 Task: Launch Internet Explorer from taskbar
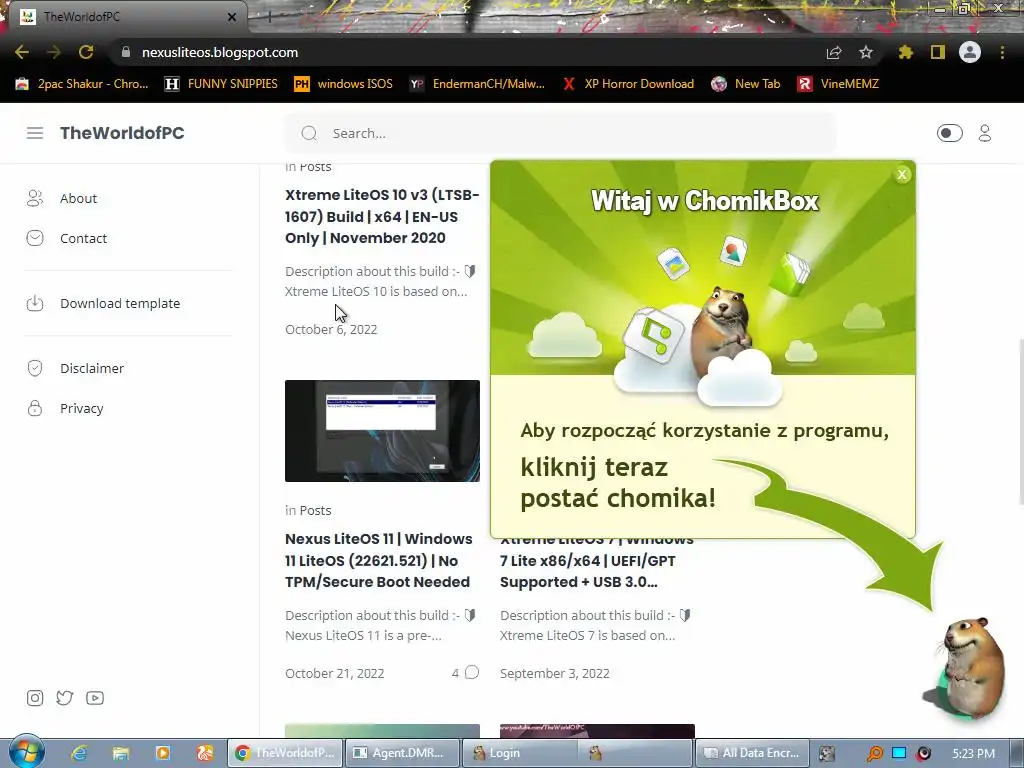(79, 753)
